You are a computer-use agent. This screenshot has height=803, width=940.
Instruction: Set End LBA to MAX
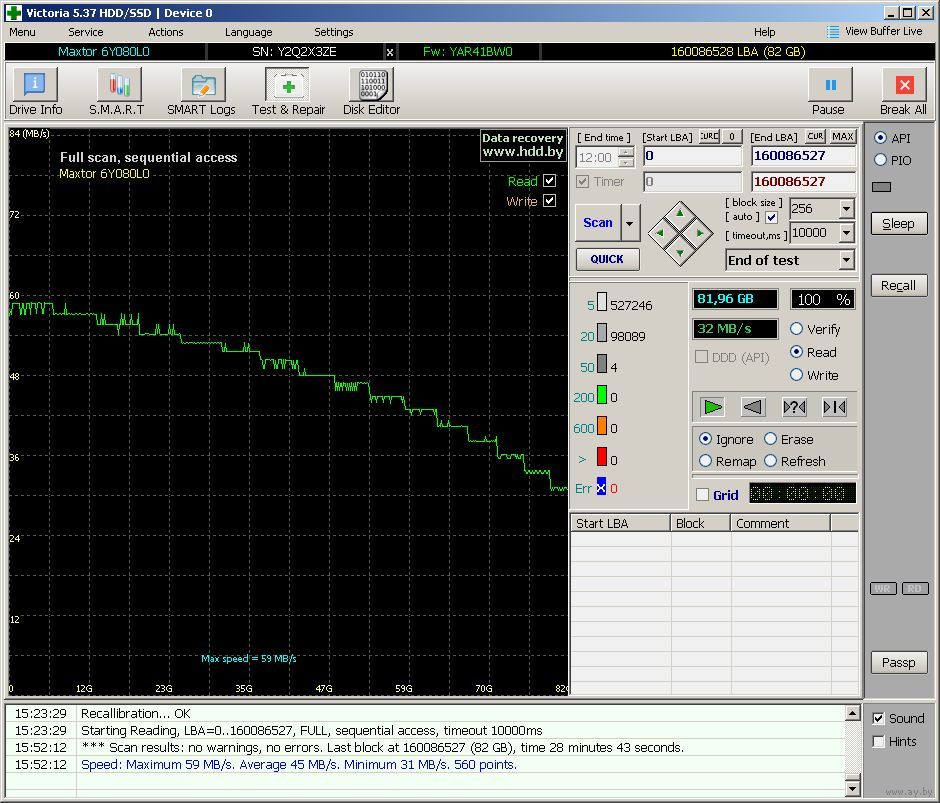[x=842, y=137]
